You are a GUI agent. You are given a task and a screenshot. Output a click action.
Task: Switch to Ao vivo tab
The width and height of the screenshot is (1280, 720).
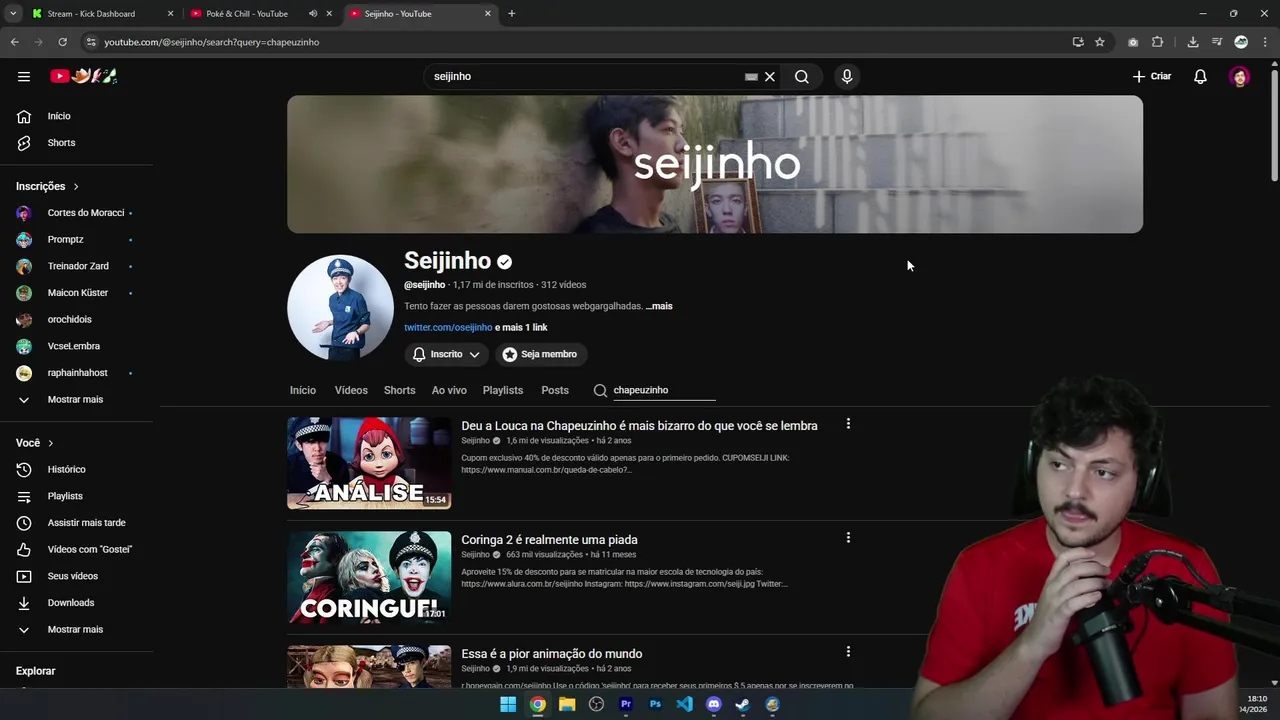click(x=449, y=390)
